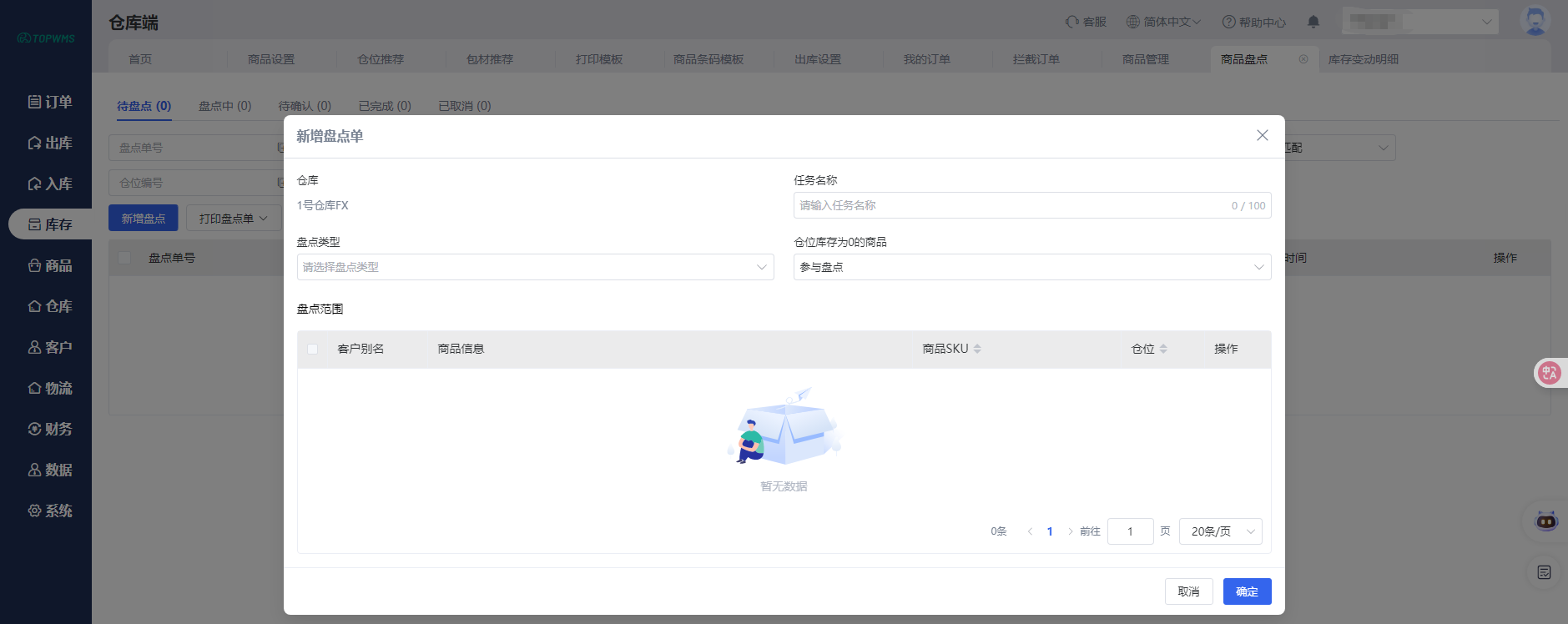The width and height of the screenshot is (1568, 624).
Task: Open the 简体中文 language dropdown
Action: click(x=1163, y=22)
